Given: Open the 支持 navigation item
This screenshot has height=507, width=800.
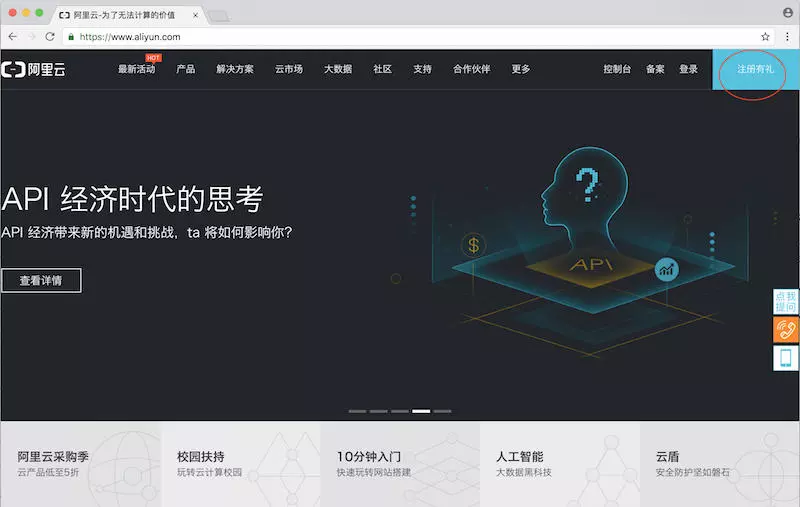Looking at the screenshot, I should pos(422,69).
